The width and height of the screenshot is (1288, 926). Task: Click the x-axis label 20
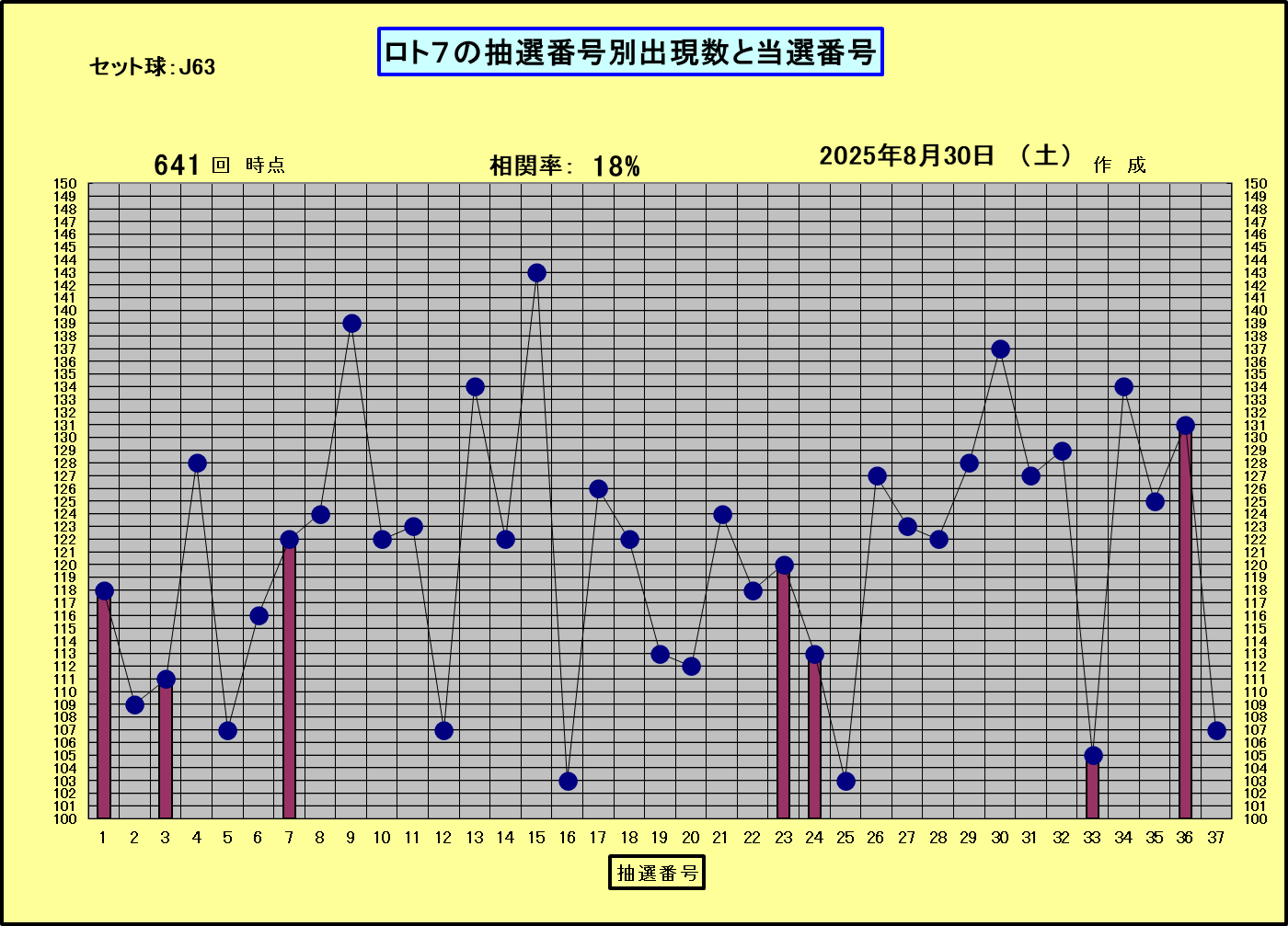(x=691, y=838)
